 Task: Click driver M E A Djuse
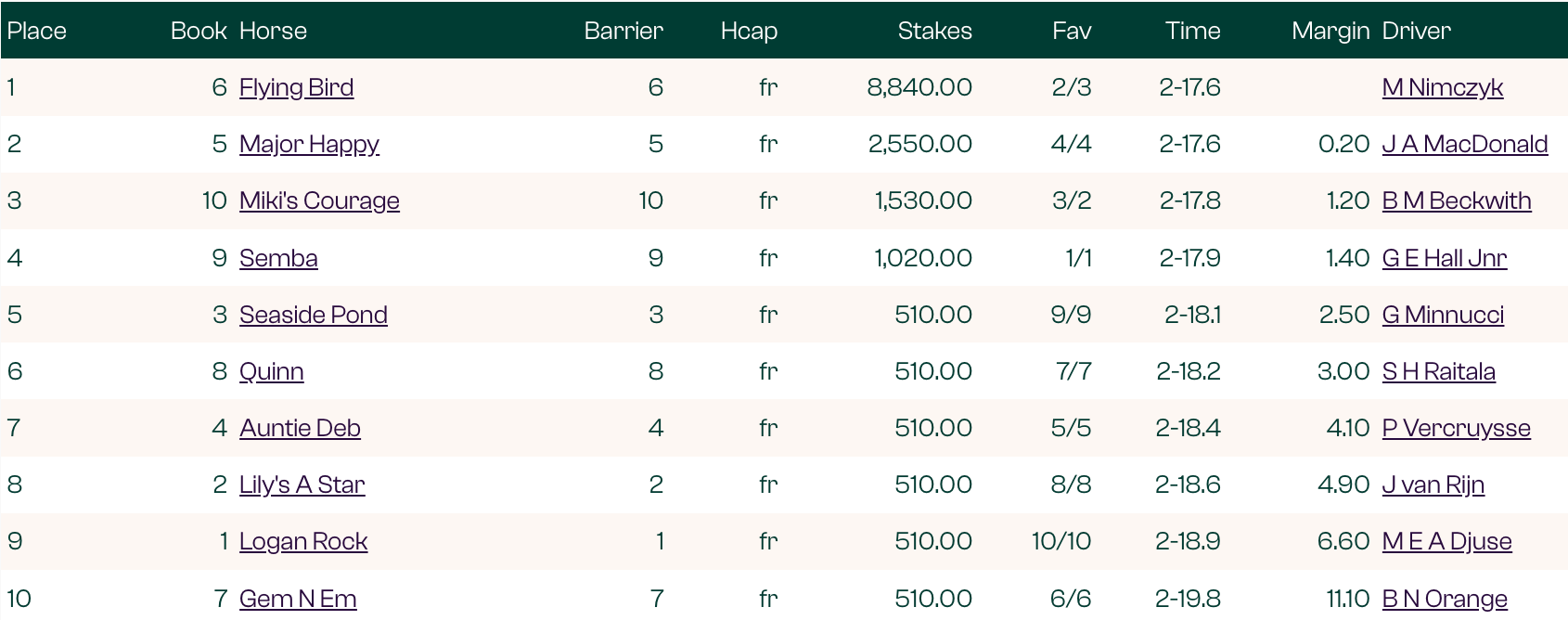(x=1446, y=541)
